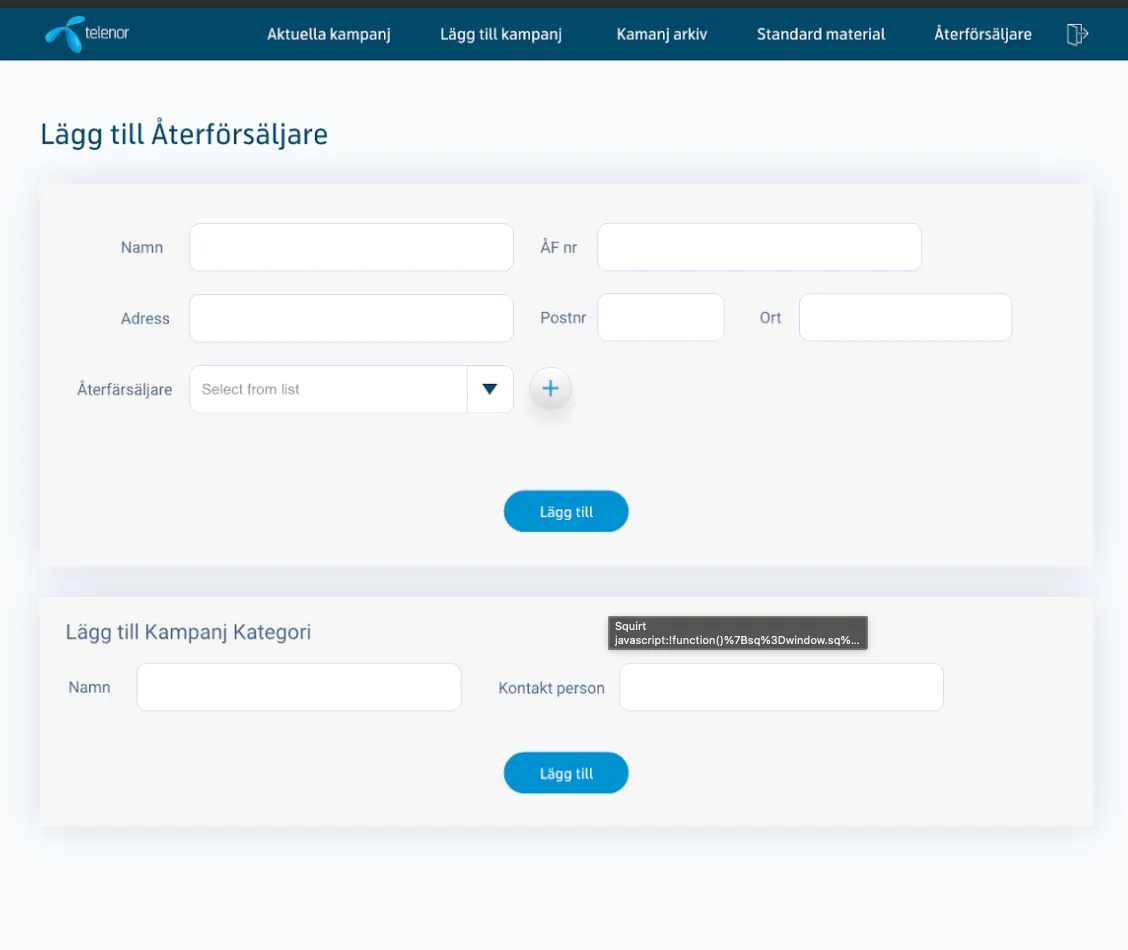Click the 'Select from list' combo box field
This screenshot has height=950, width=1128.
click(x=328, y=389)
